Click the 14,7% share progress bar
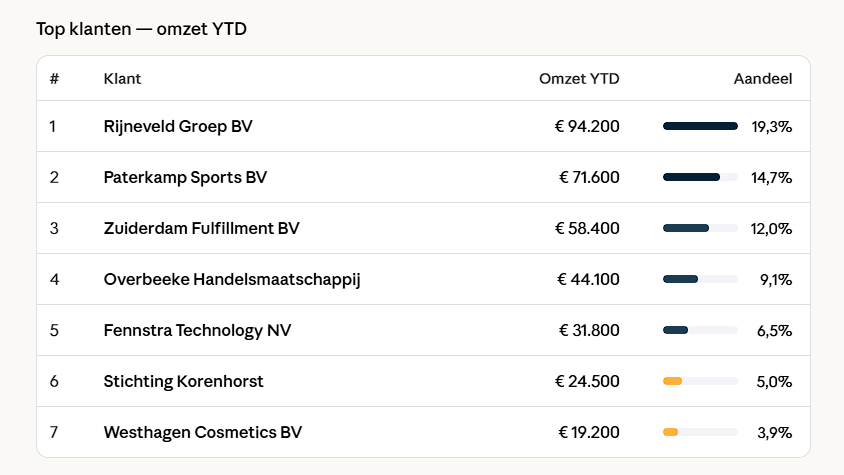This screenshot has width=844, height=475. (x=700, y=177)
